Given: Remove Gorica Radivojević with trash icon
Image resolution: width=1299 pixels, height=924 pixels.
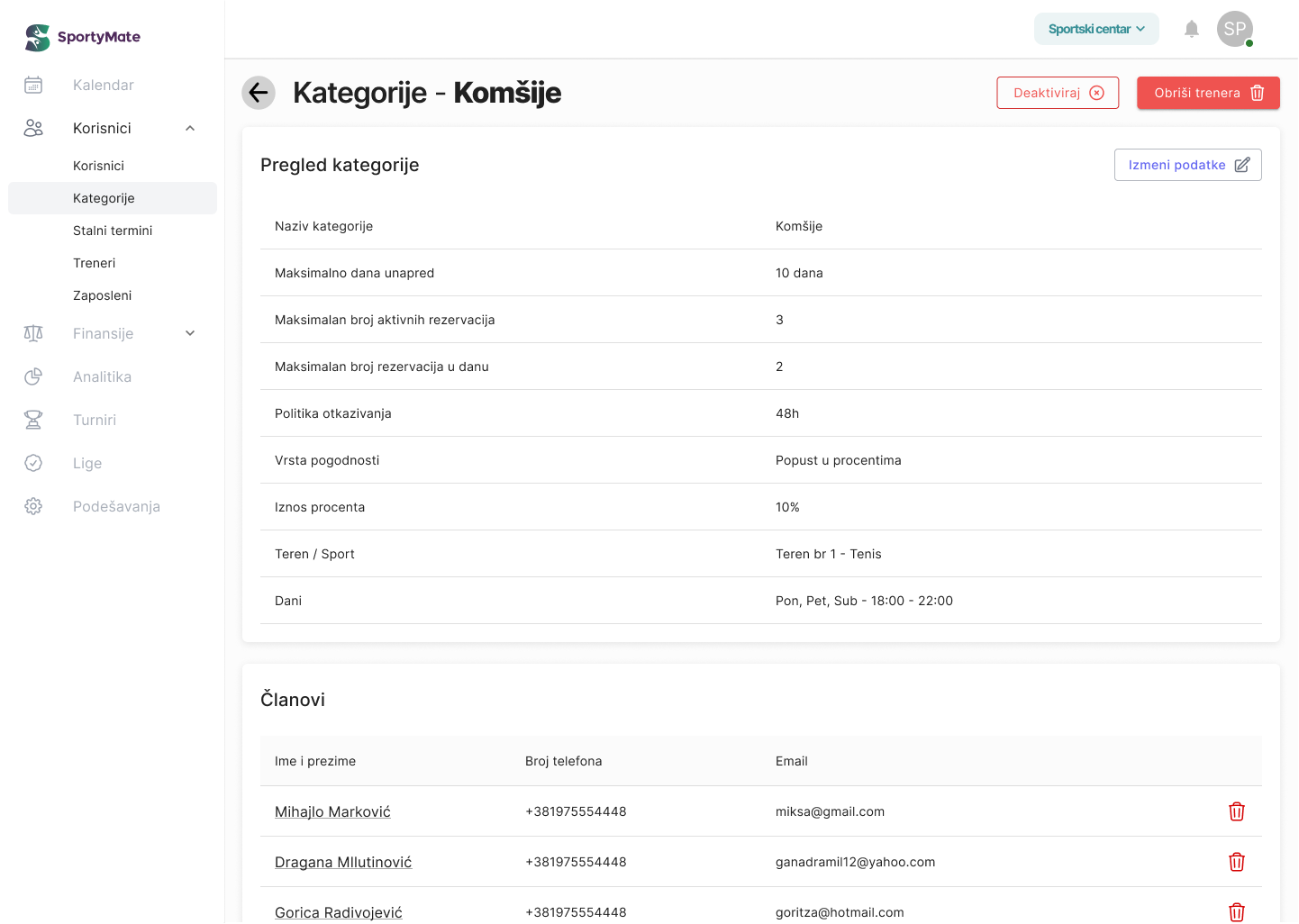Looking at the screenshot, I should pos(1237,912).
